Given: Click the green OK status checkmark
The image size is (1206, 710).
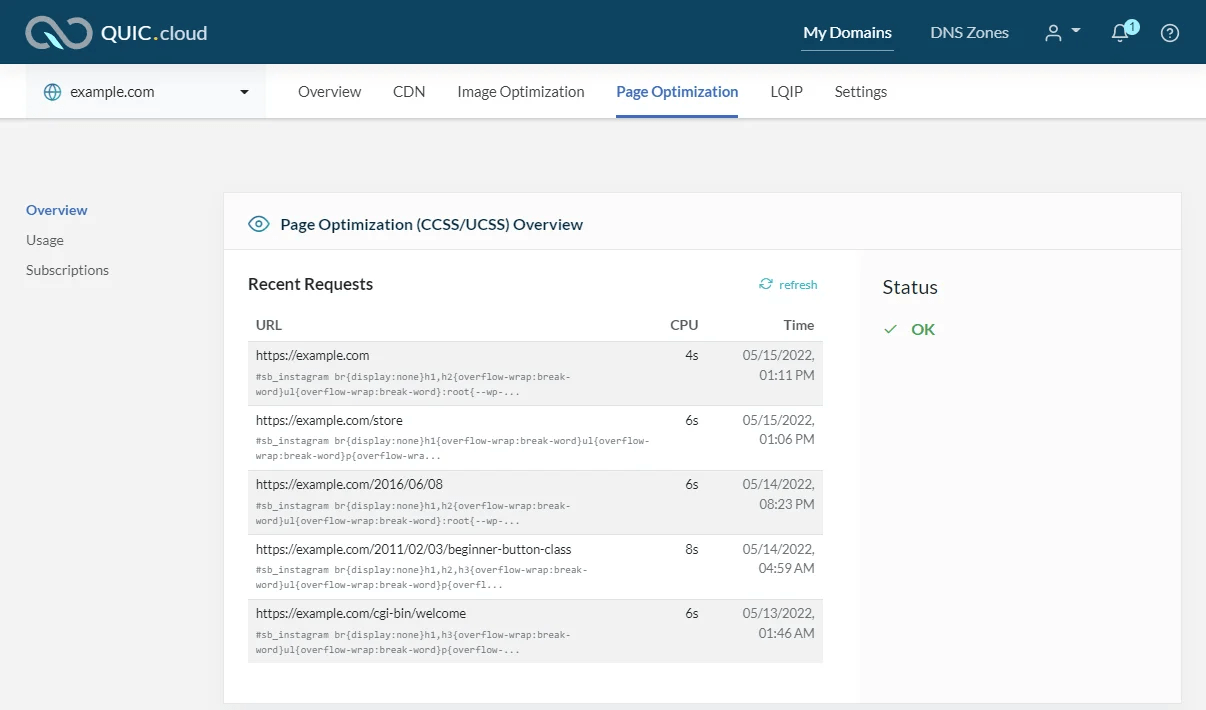Looking at the screenshot, I should point(890,328).
